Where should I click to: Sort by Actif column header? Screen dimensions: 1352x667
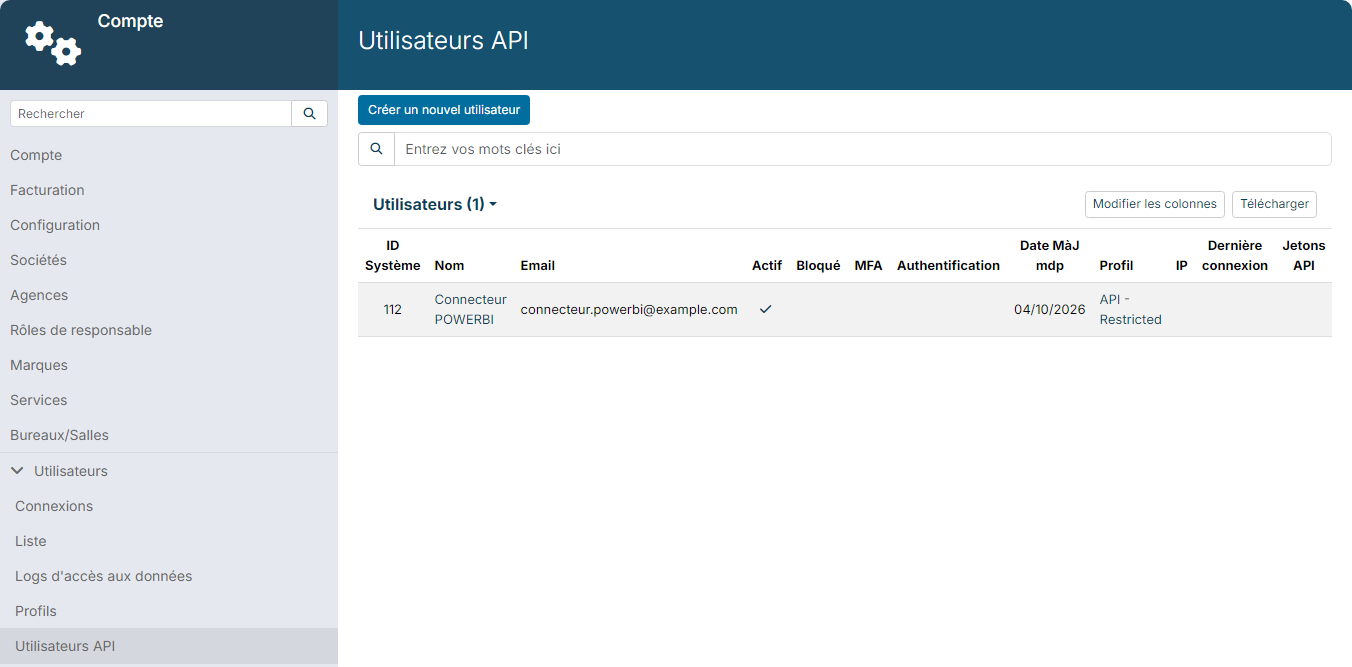(767, 266)
